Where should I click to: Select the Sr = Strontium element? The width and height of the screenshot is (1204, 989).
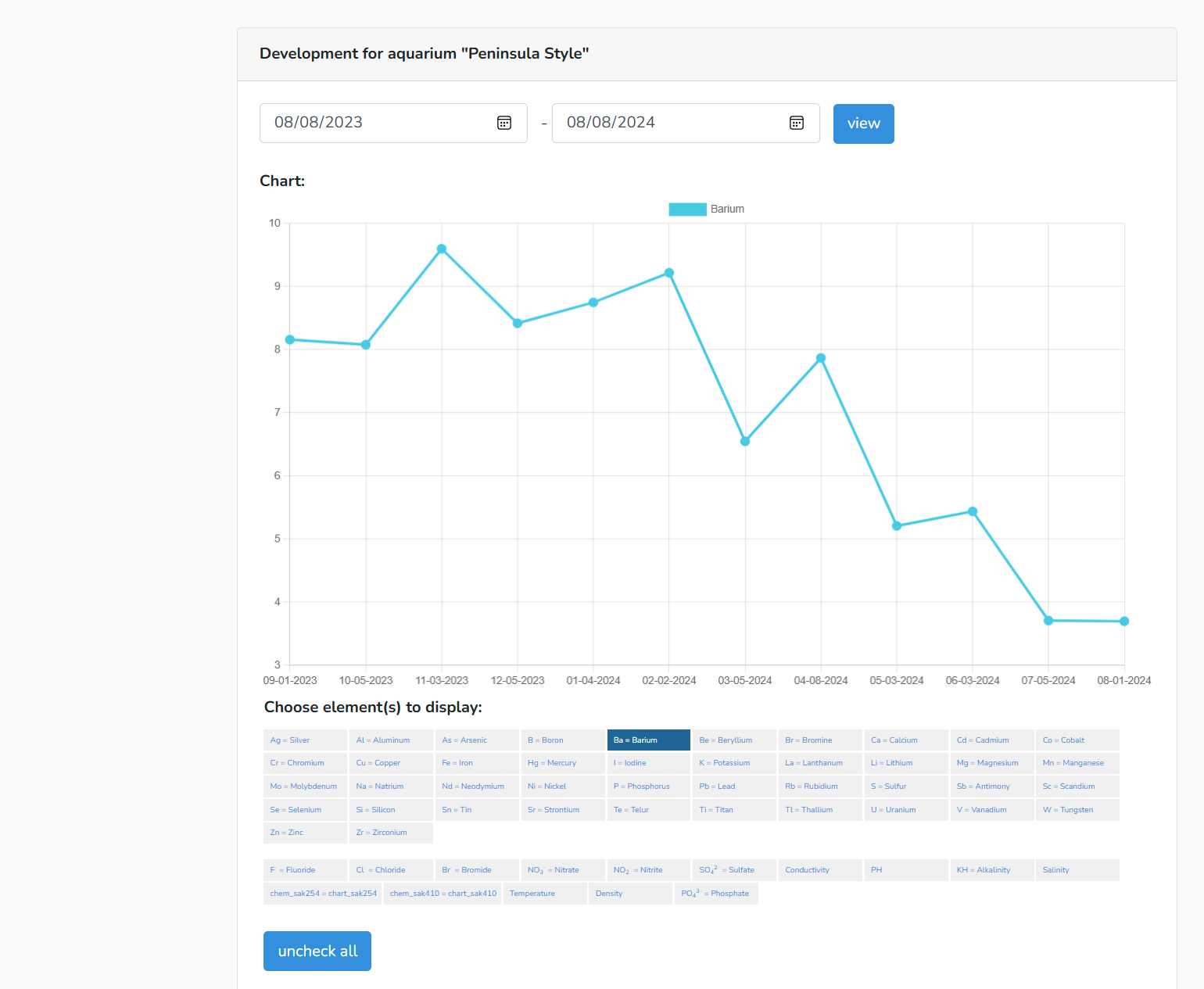(x=562, y=810)
